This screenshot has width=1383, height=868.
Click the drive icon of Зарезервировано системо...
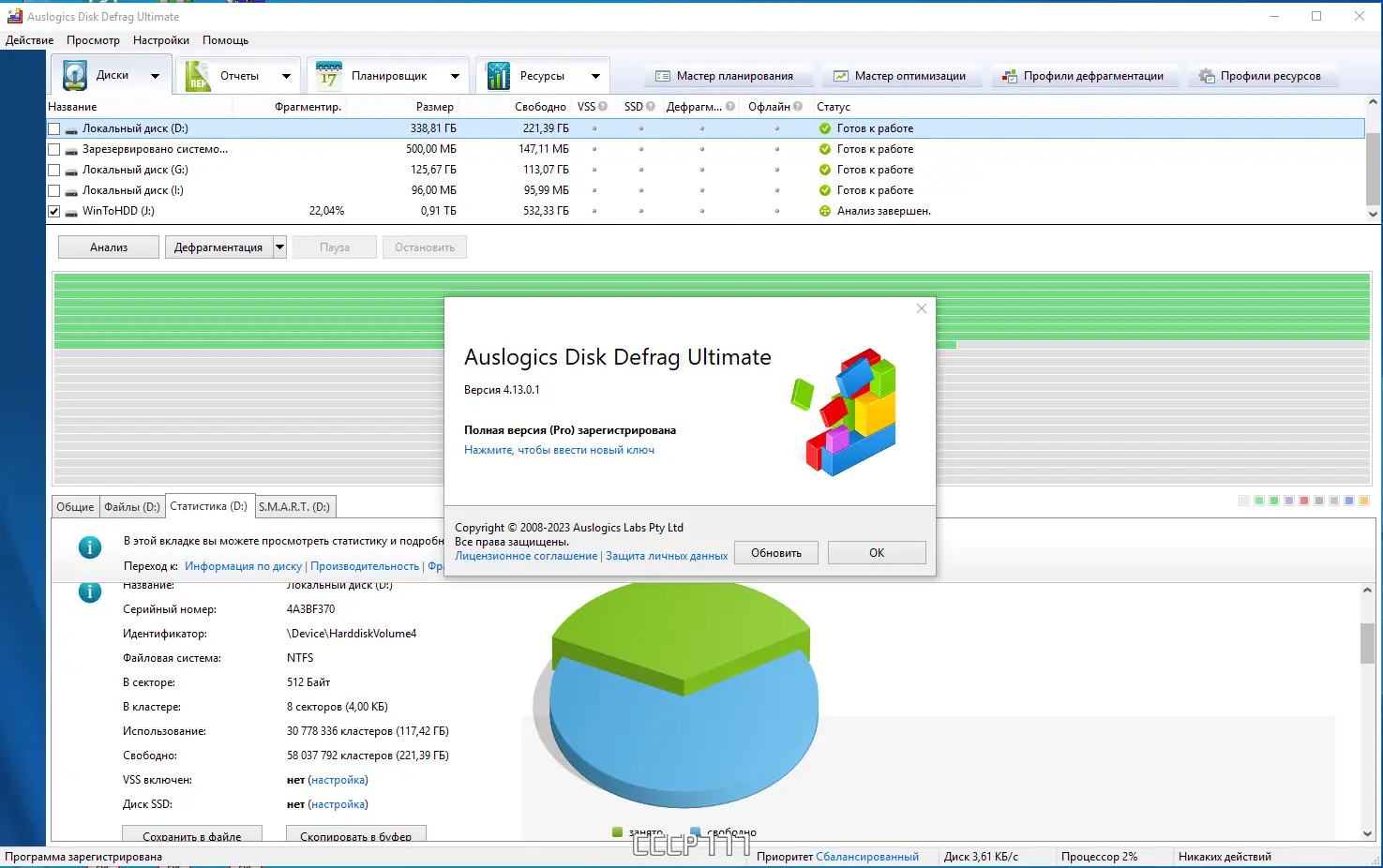(71, 150)
